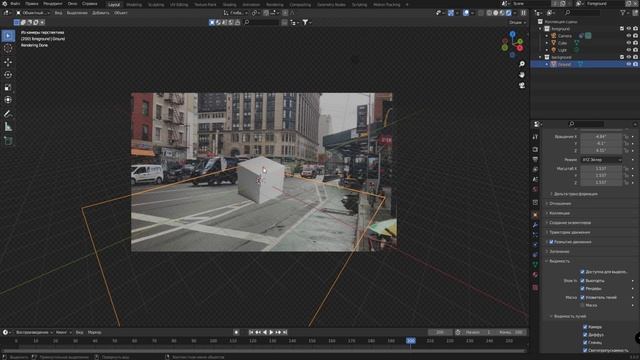Expand the Collections panel
Viewport: 640px width, 360px height.
[x=559, y=213]
